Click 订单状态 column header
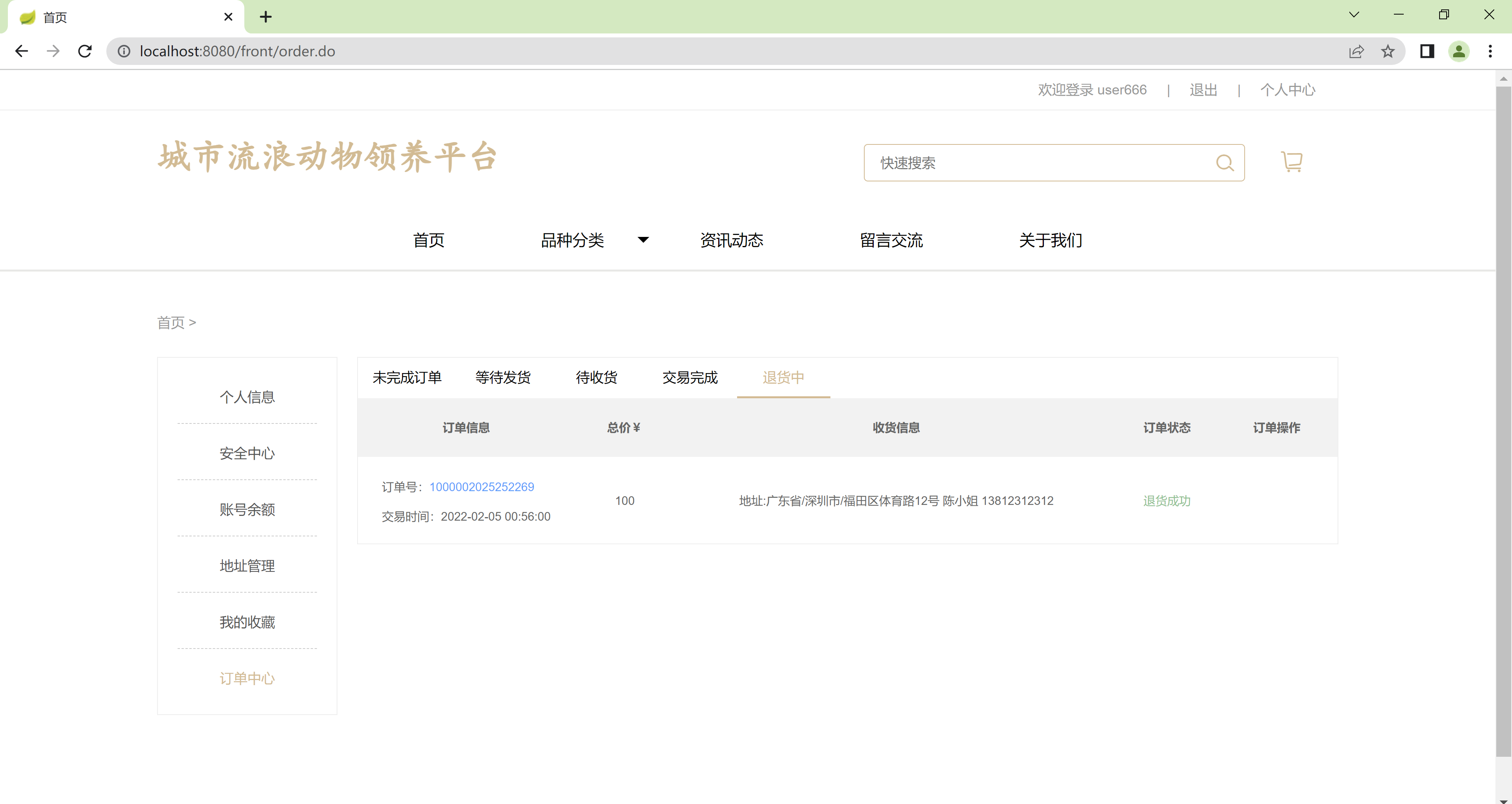Screen dimensions: 1512x804 (x=1166, y=427)
